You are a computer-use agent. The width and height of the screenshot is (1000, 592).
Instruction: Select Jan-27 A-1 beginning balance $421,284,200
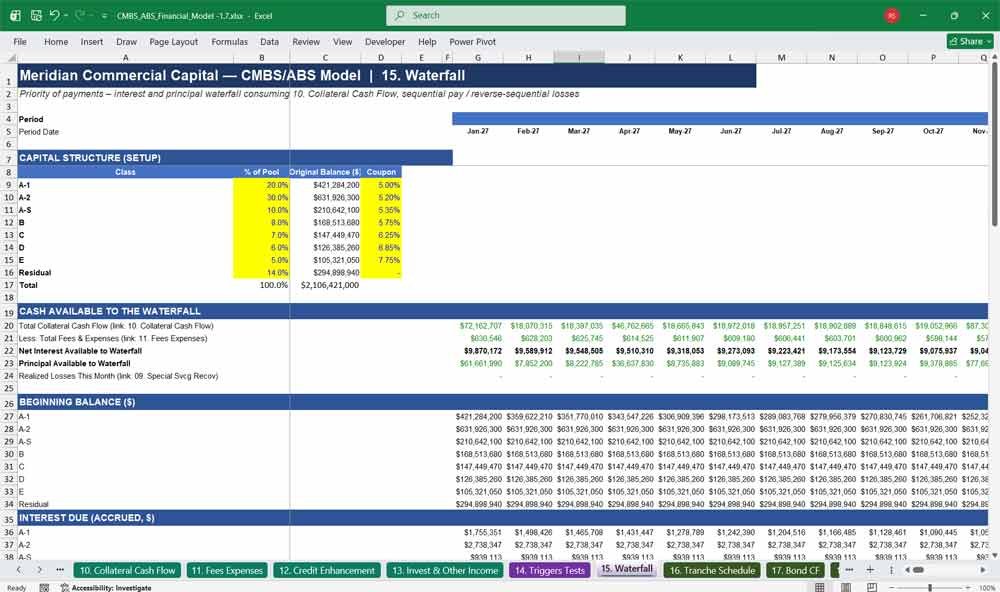tap(478, 417)
